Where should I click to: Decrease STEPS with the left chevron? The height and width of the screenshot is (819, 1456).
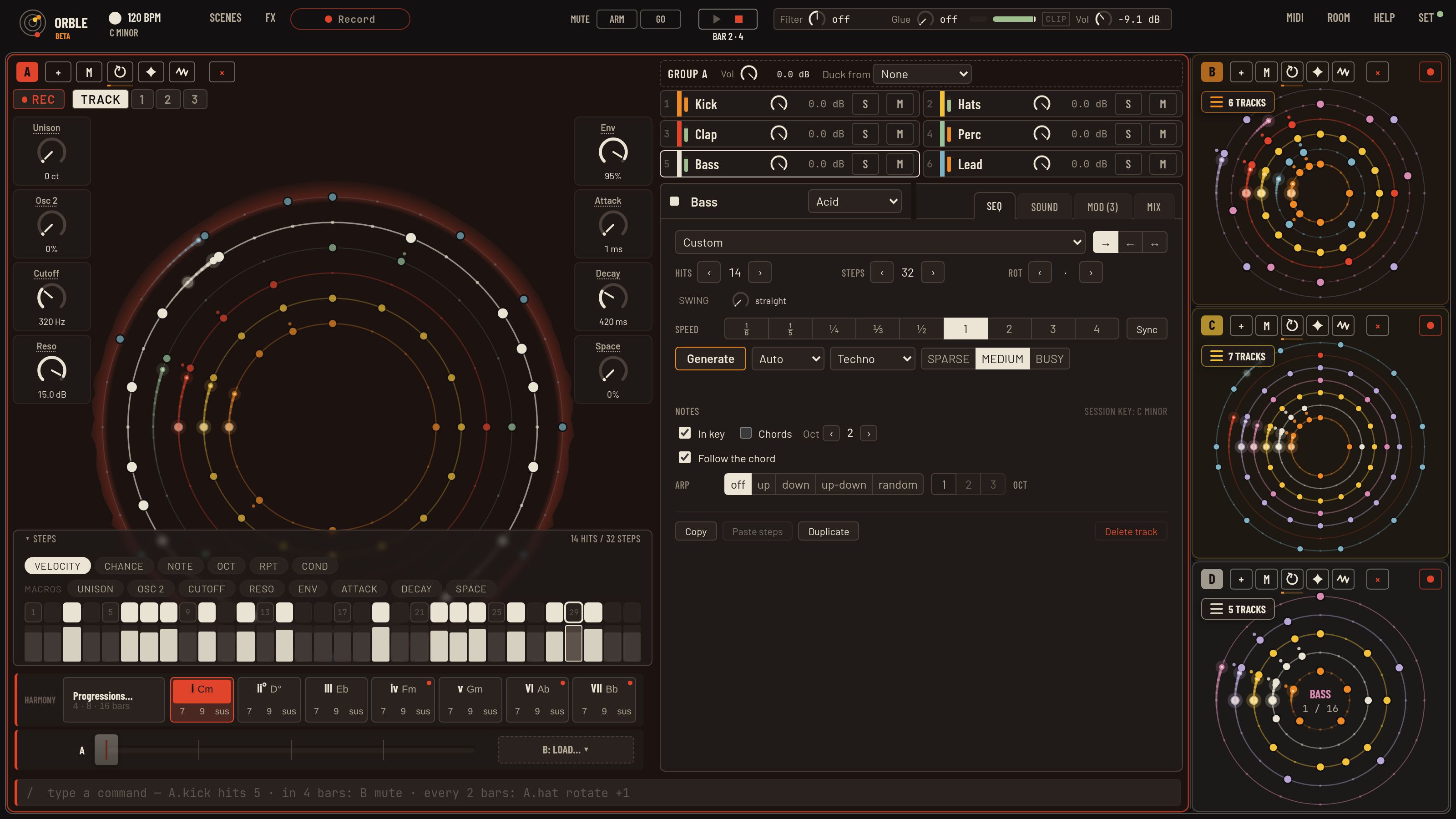click(882, 273)
